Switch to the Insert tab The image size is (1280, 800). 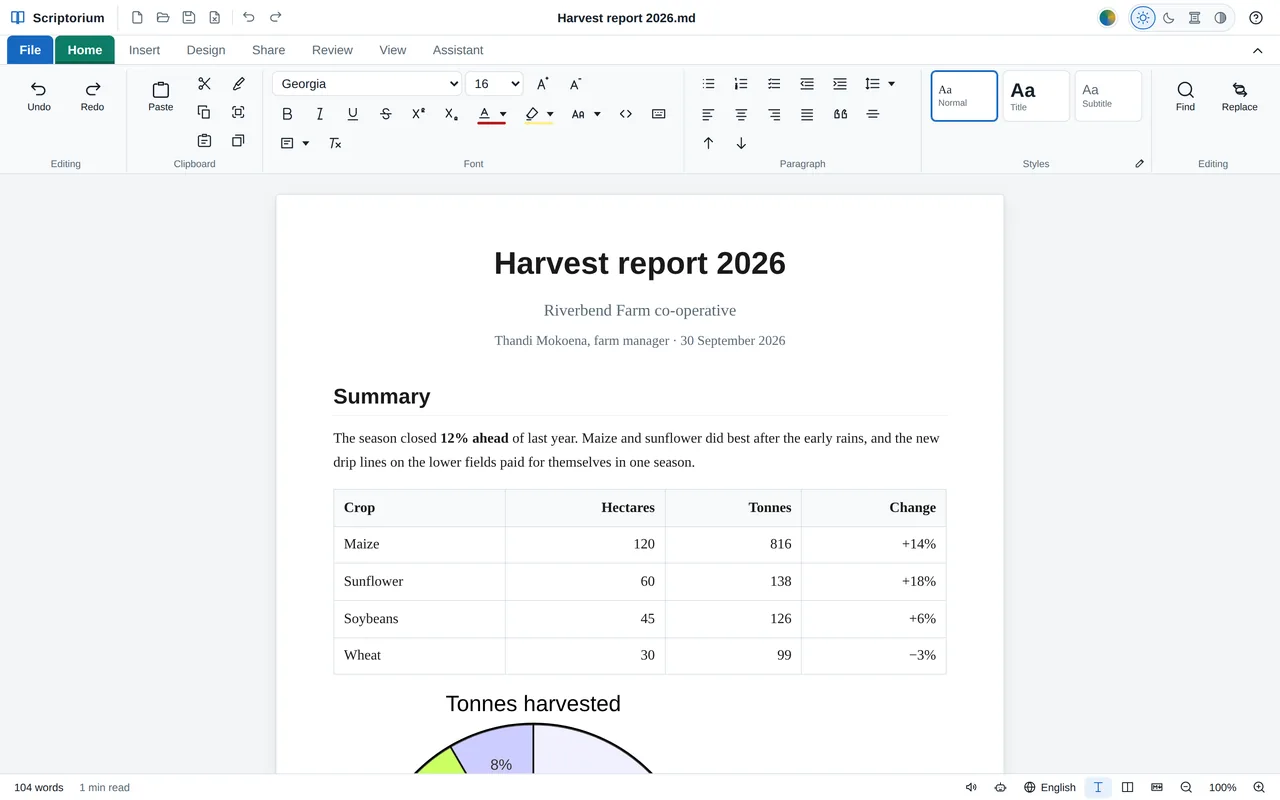pyautogui.click(x=145, y=50)
